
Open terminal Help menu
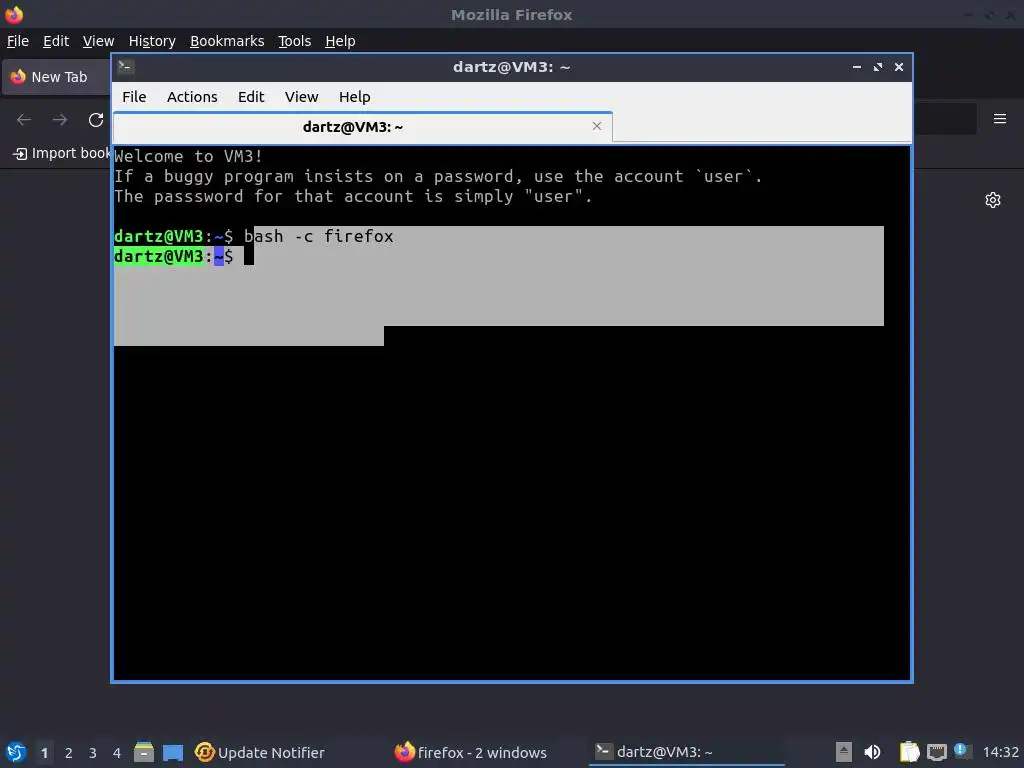coord(354,97)
